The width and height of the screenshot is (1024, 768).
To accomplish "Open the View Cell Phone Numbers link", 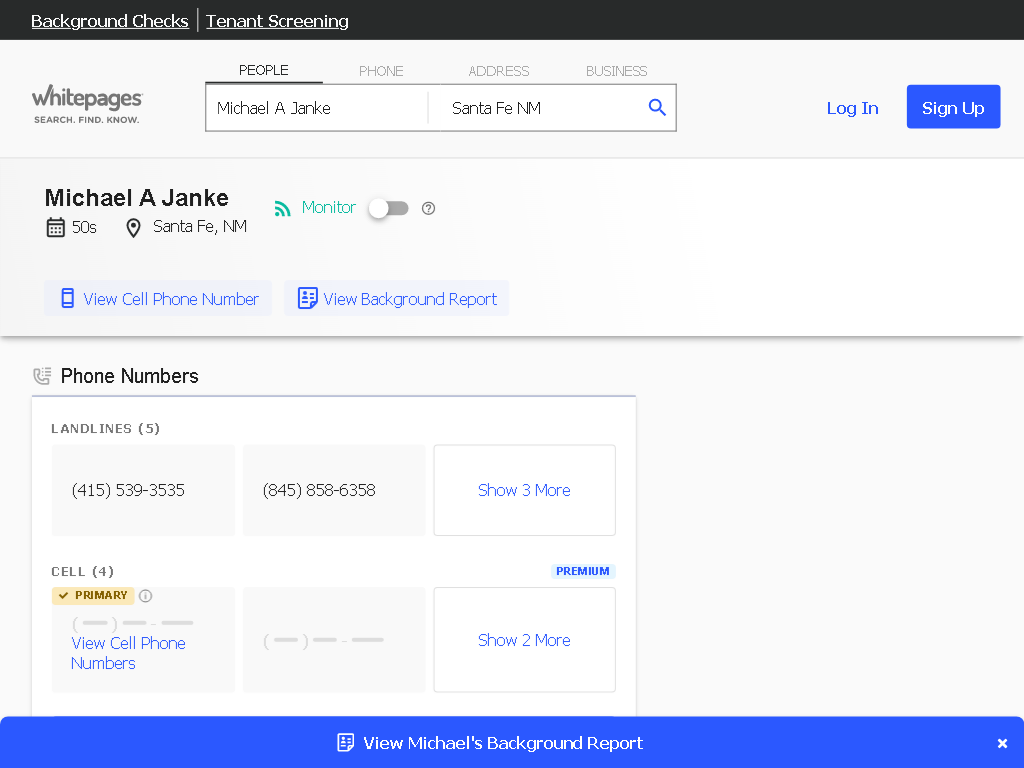I will 128,653.
